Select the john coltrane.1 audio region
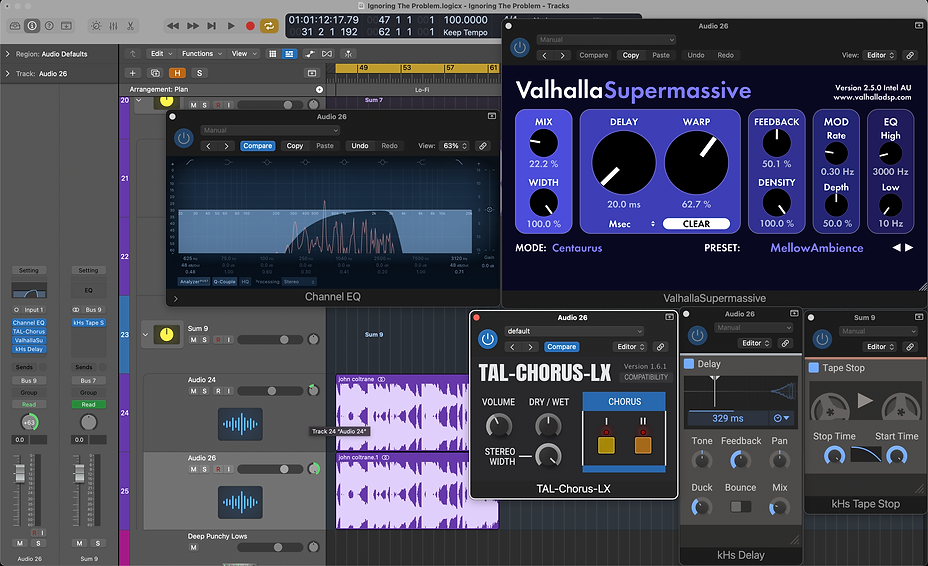This screenshot has height=566, width=928. tap(417, 491)
